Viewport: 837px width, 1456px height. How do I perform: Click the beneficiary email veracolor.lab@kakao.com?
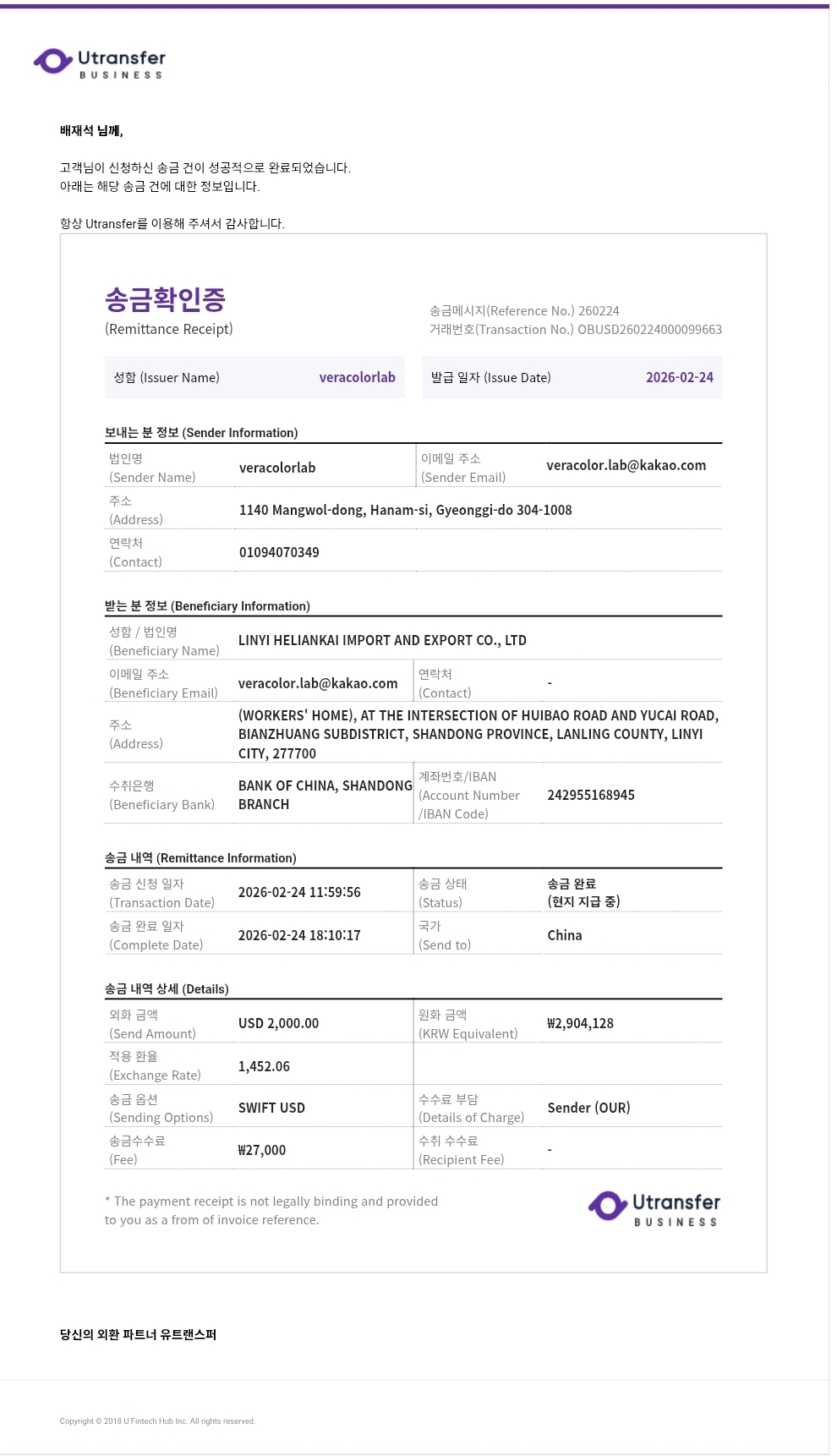click(318, 684)
